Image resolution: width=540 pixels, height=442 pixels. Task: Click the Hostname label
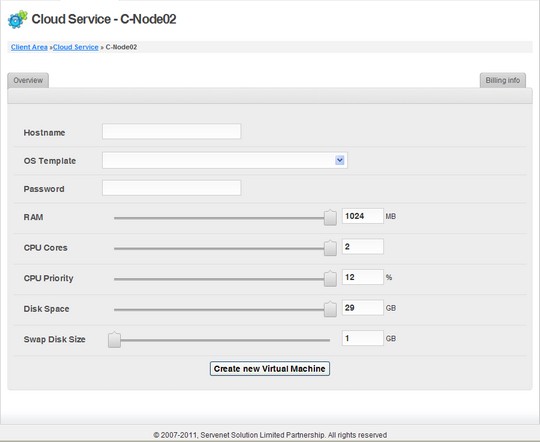pyautogui.click(x=44, y=133)
